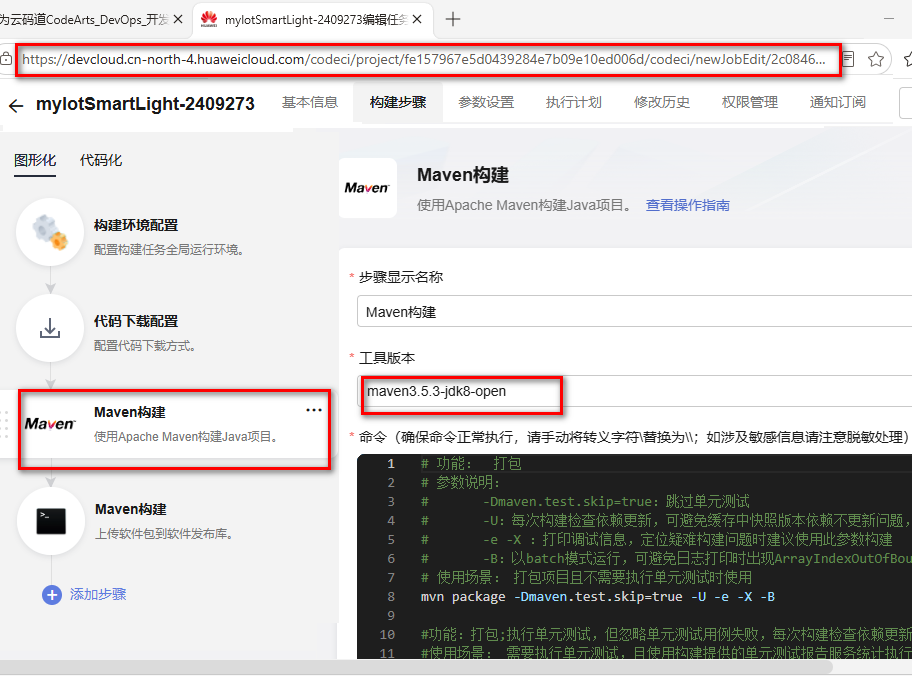Go to the 通知订阅 tab
This screenshot has height=677, width=912.
838,102
